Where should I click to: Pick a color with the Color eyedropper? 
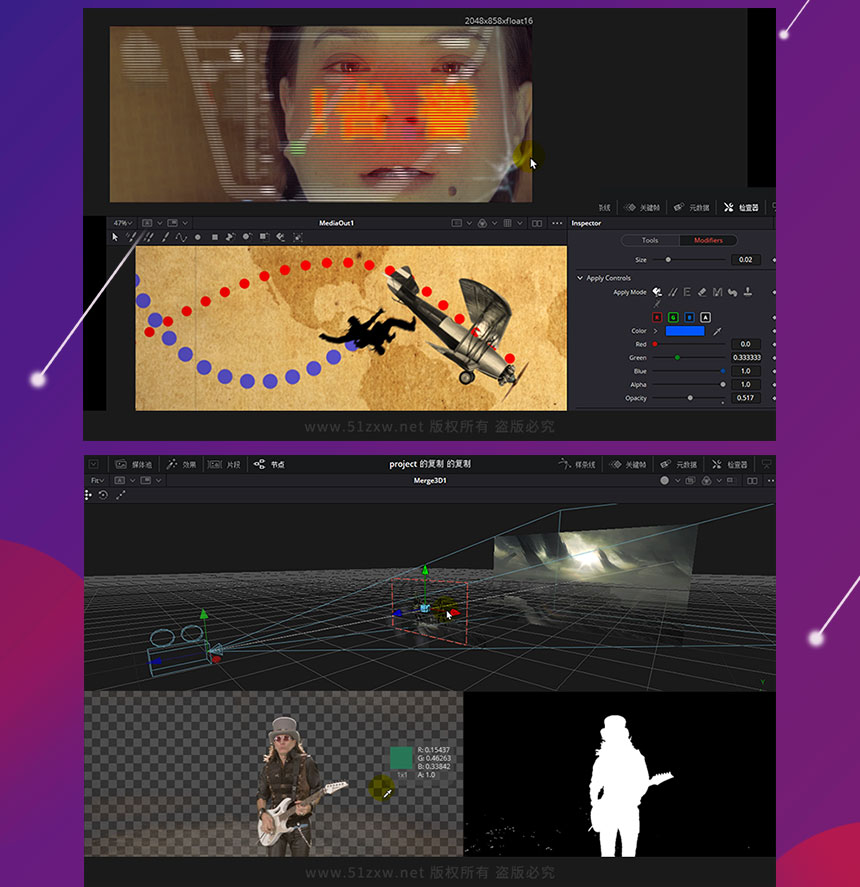point(717,331)
